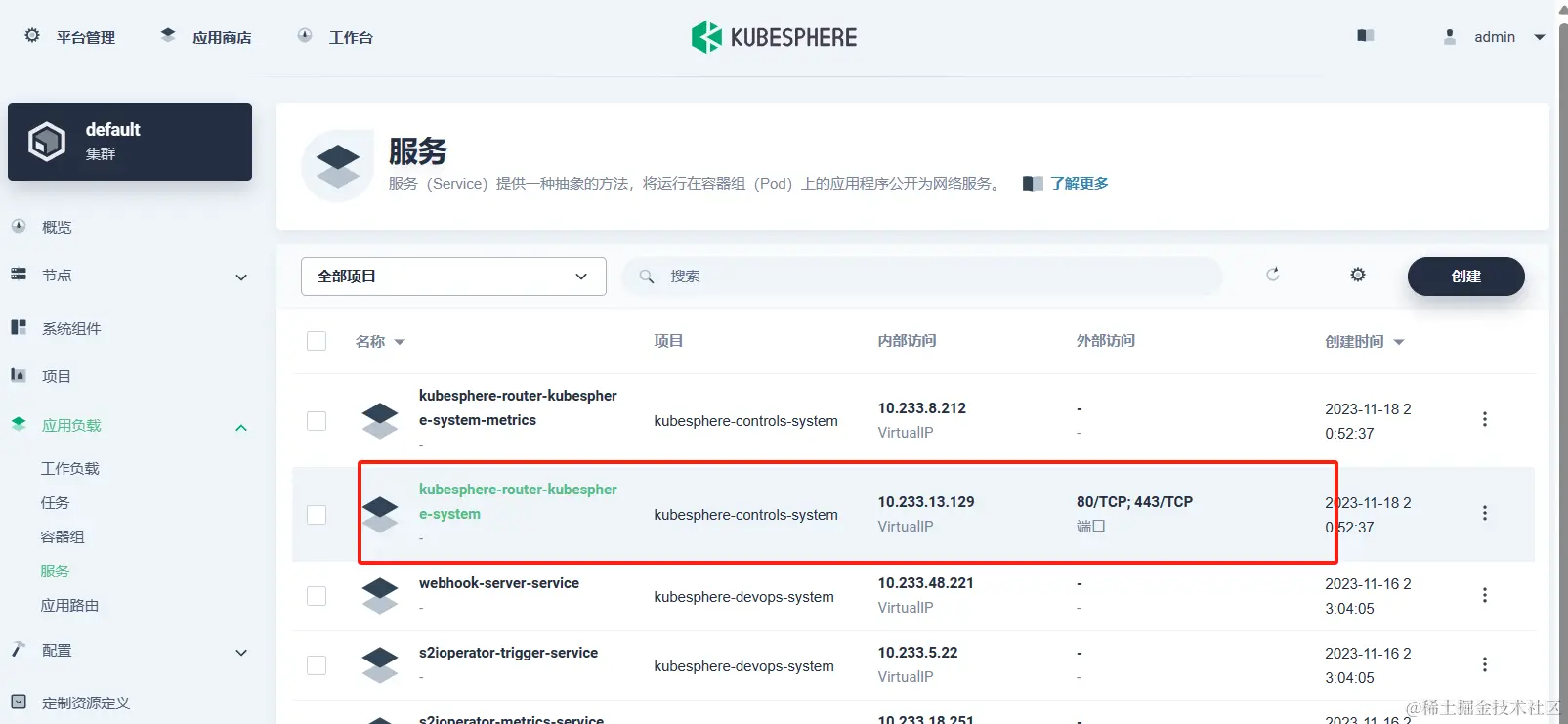
Task: Click the KubeSphere logo
Action: click(774, 37)
